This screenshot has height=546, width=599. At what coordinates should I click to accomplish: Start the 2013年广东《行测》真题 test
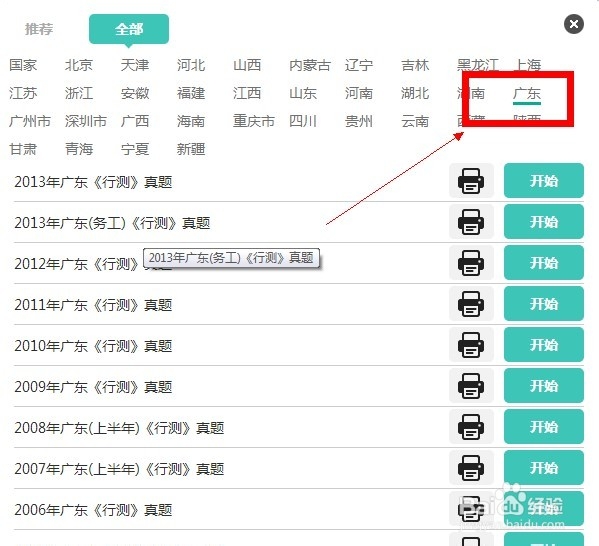click(544, 181)
